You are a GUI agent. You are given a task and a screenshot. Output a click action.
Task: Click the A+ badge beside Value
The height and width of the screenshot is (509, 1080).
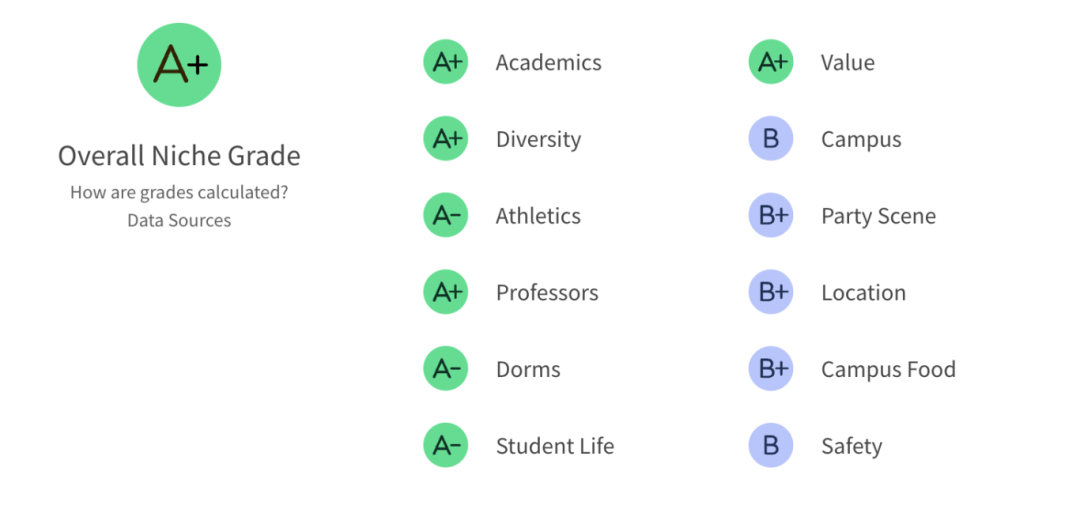[771, 62]
